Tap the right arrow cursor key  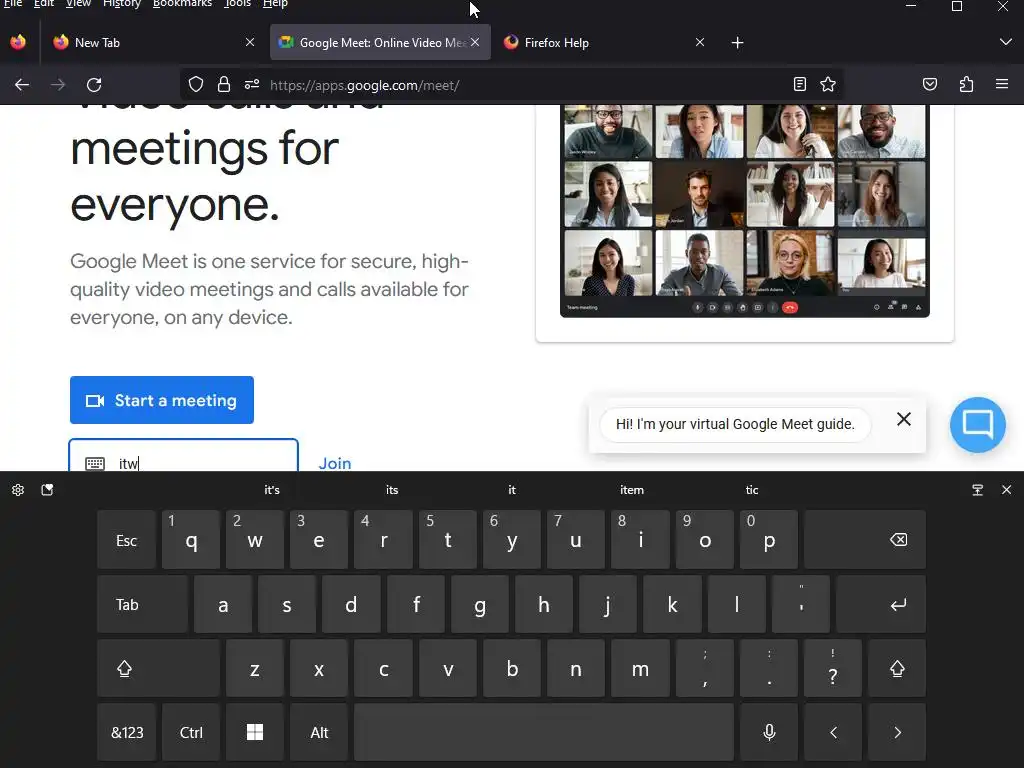897,733
